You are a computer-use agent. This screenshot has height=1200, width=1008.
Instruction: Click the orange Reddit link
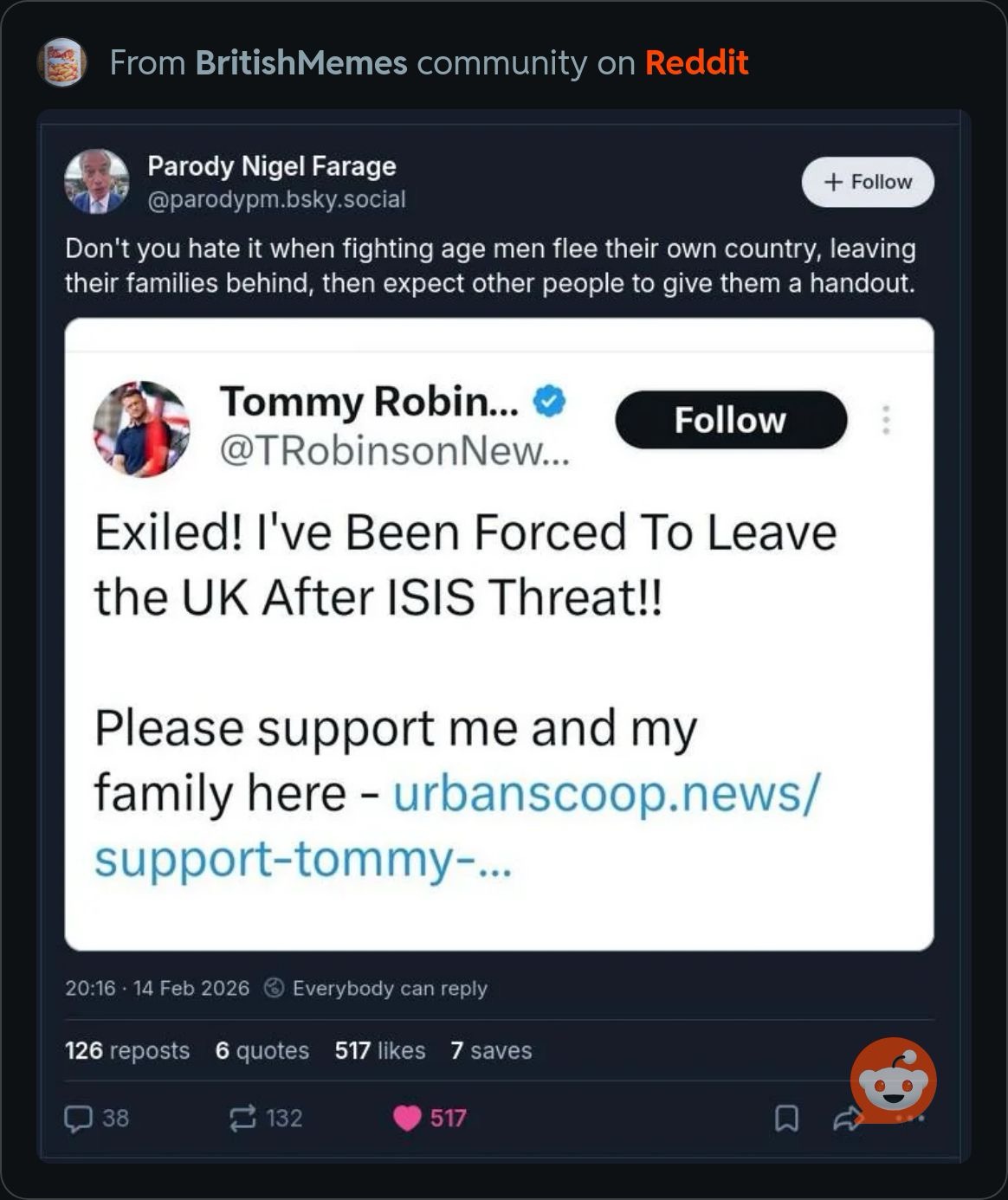pyautogui.click(x=696, y=62)
